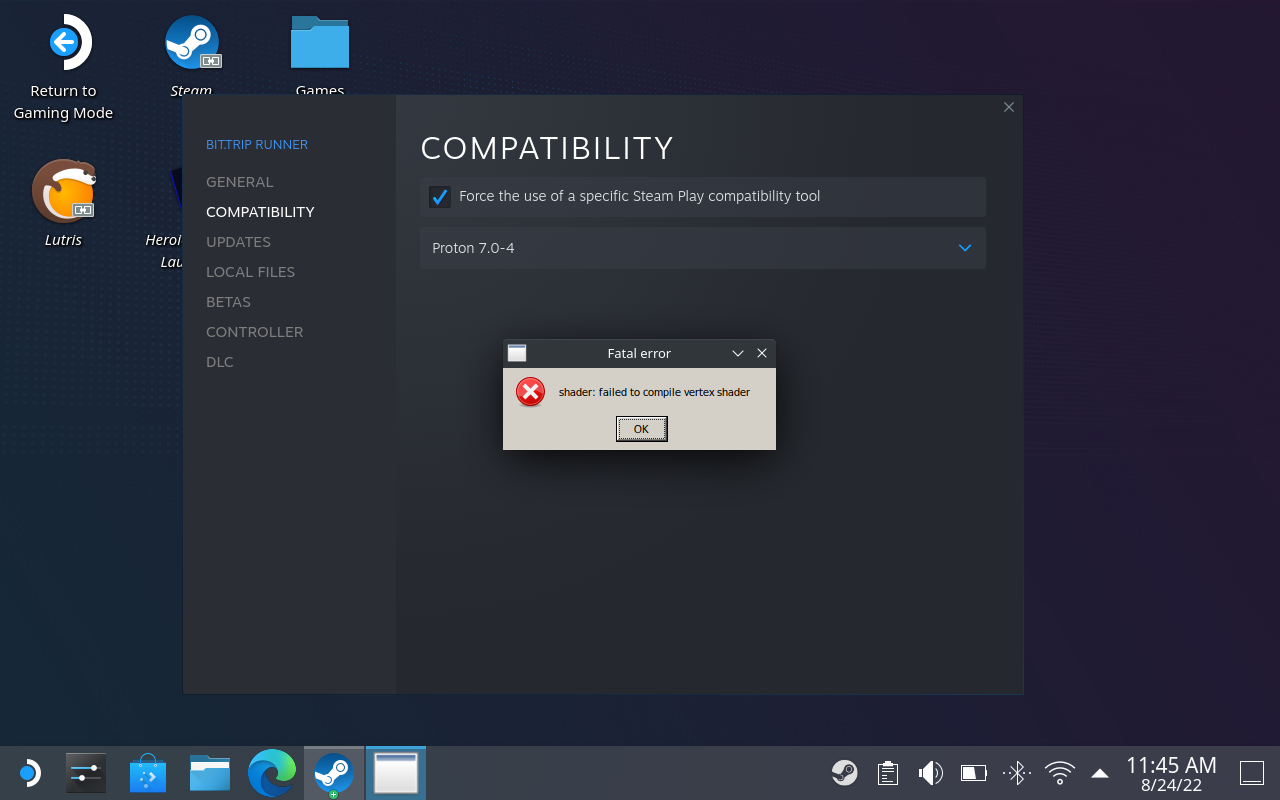
Task: Open Discover software store in taskbar
Action: point(148,773)
